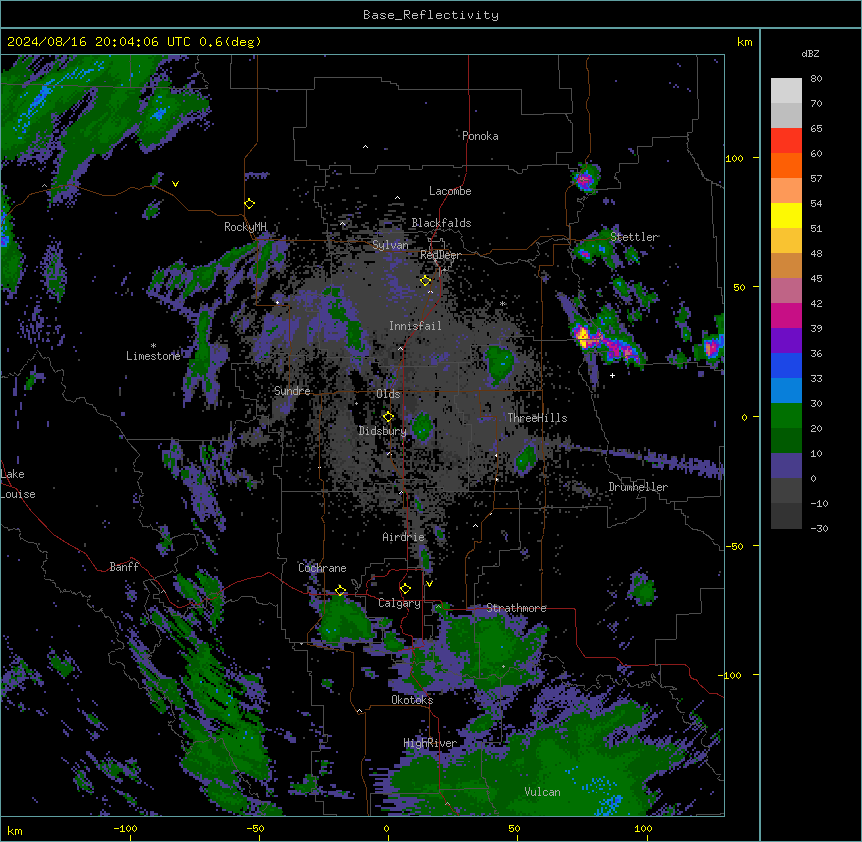The width and height of the screenshot is (862, 842).
Task: Select the blue 33-36 dBZ legend swatch
Action: pos(786,365)
